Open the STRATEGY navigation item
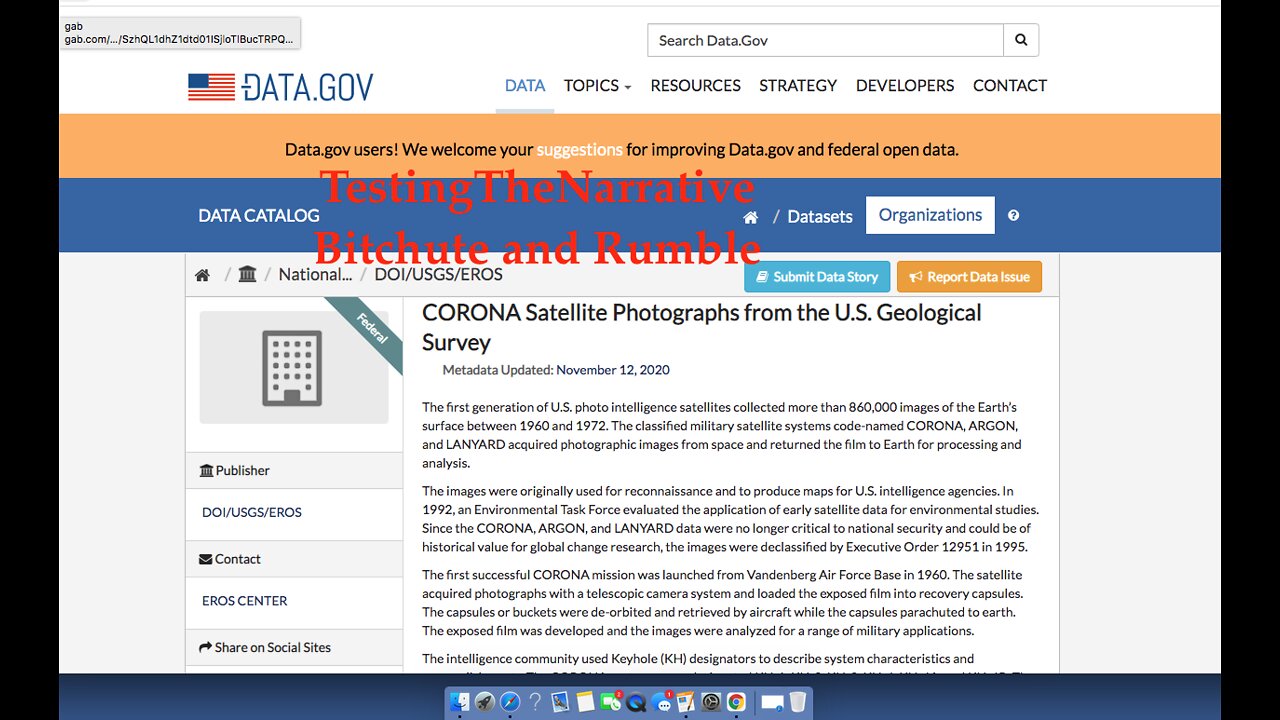Image resolution: width=1280 pixels, height=720 pixels. (x=798, y=86)
